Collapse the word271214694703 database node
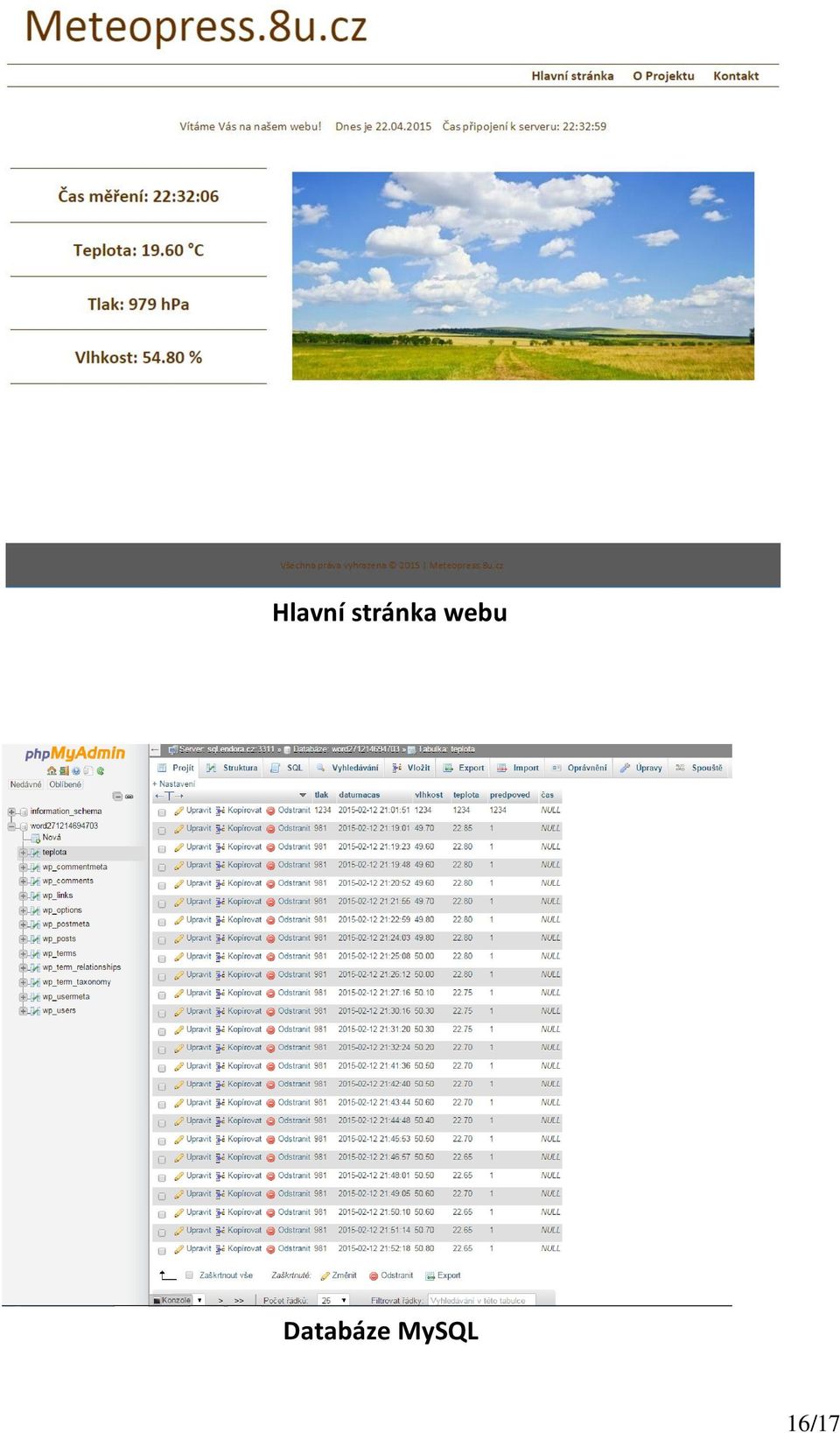The width and height of the screenshot is (840, 1433). (12, 825)
